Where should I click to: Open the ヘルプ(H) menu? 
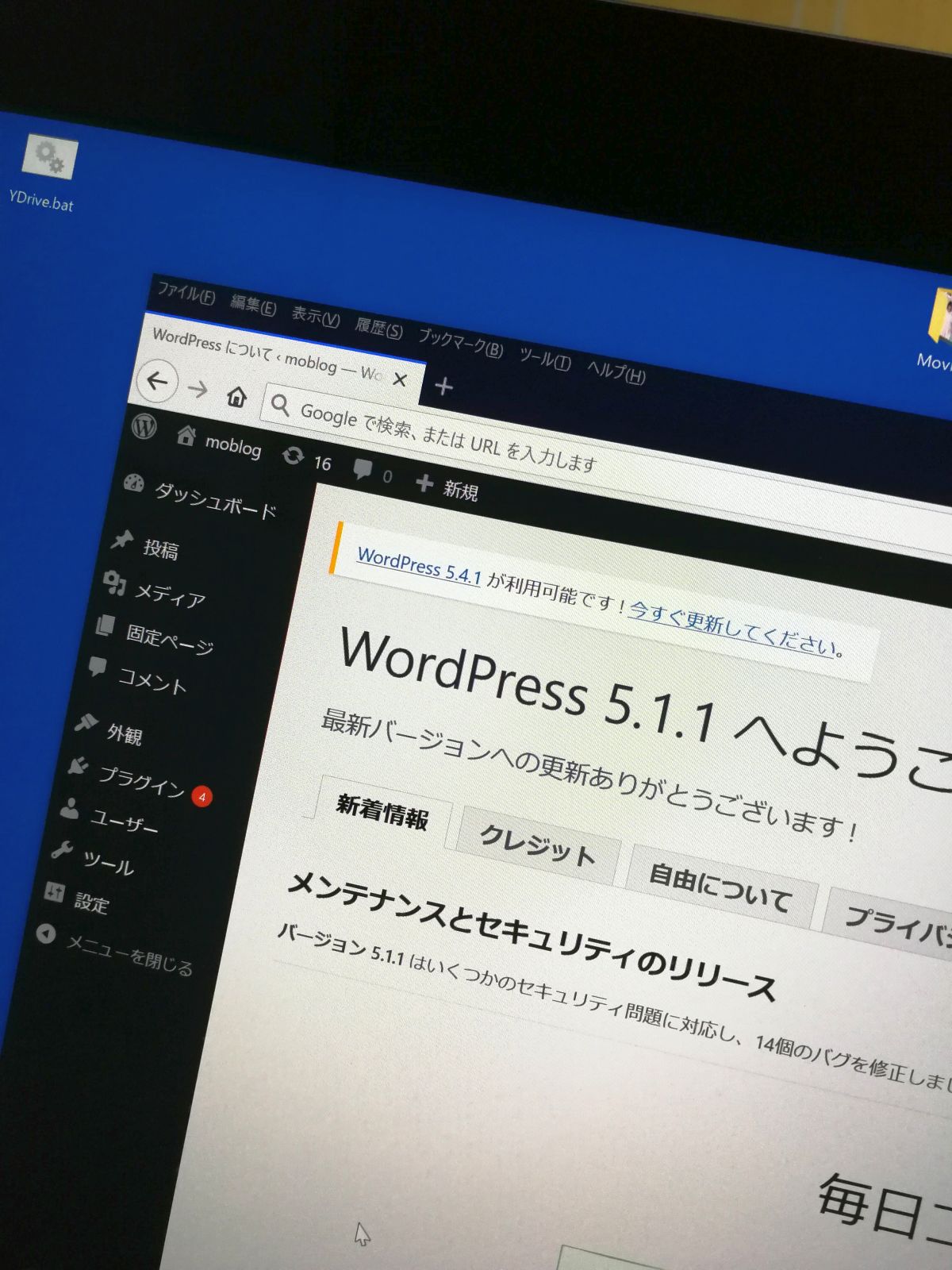[616, 371]
